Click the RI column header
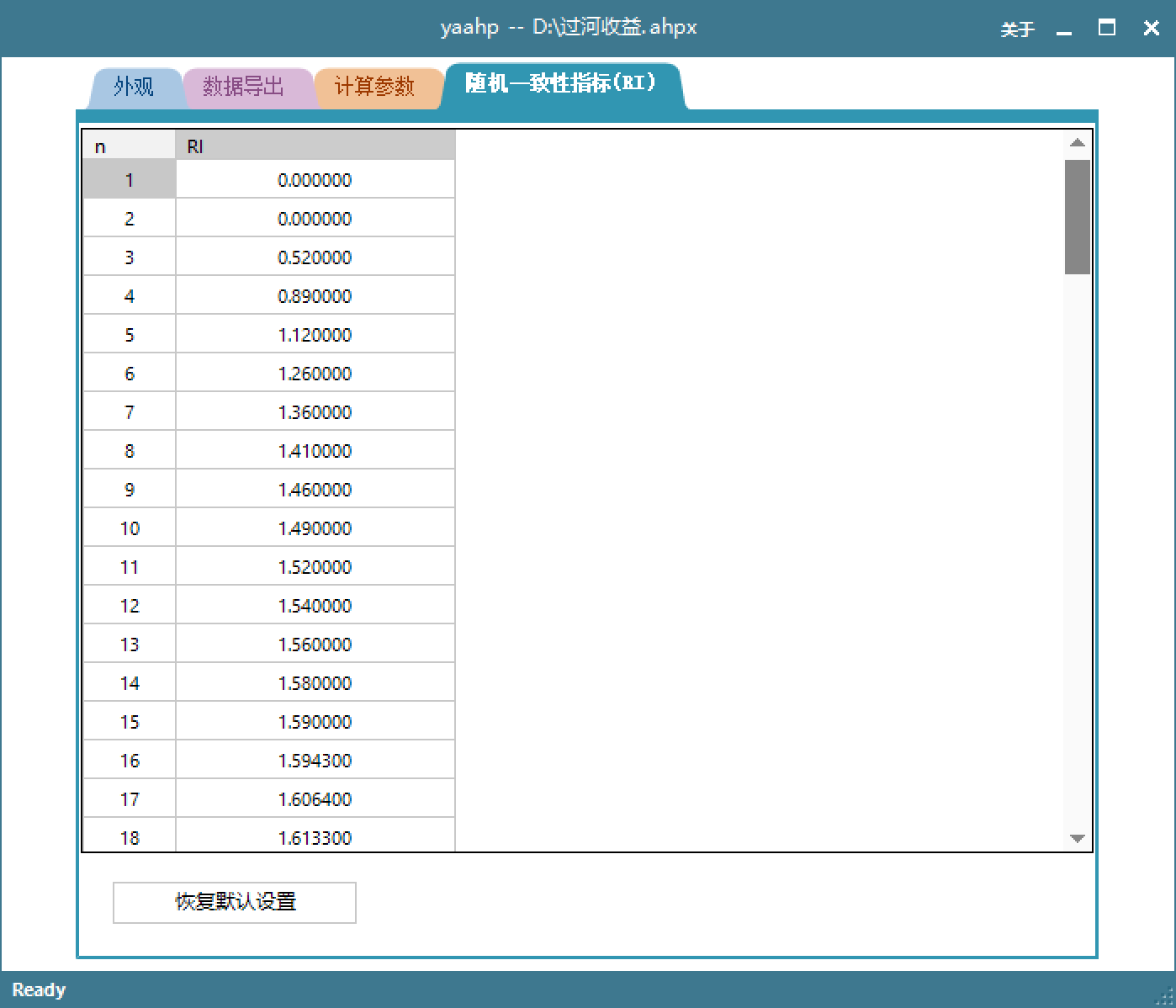 pos(315,146)
